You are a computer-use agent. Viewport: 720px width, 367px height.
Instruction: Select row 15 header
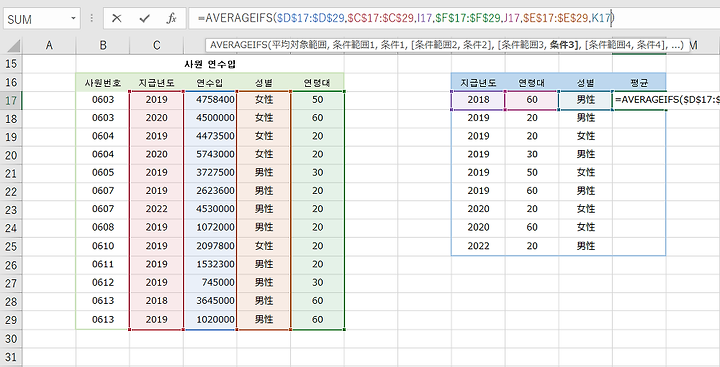[x=11, y=64]
